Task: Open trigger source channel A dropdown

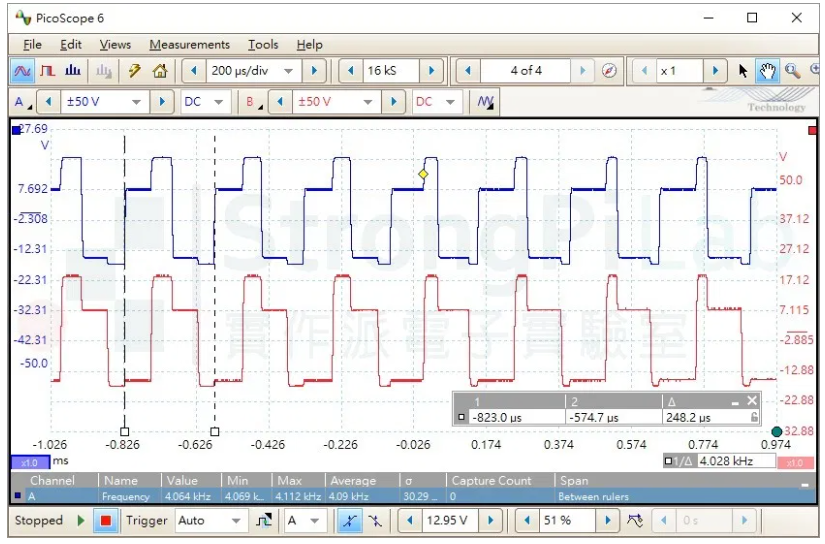Action: click(x=315, y=521)
